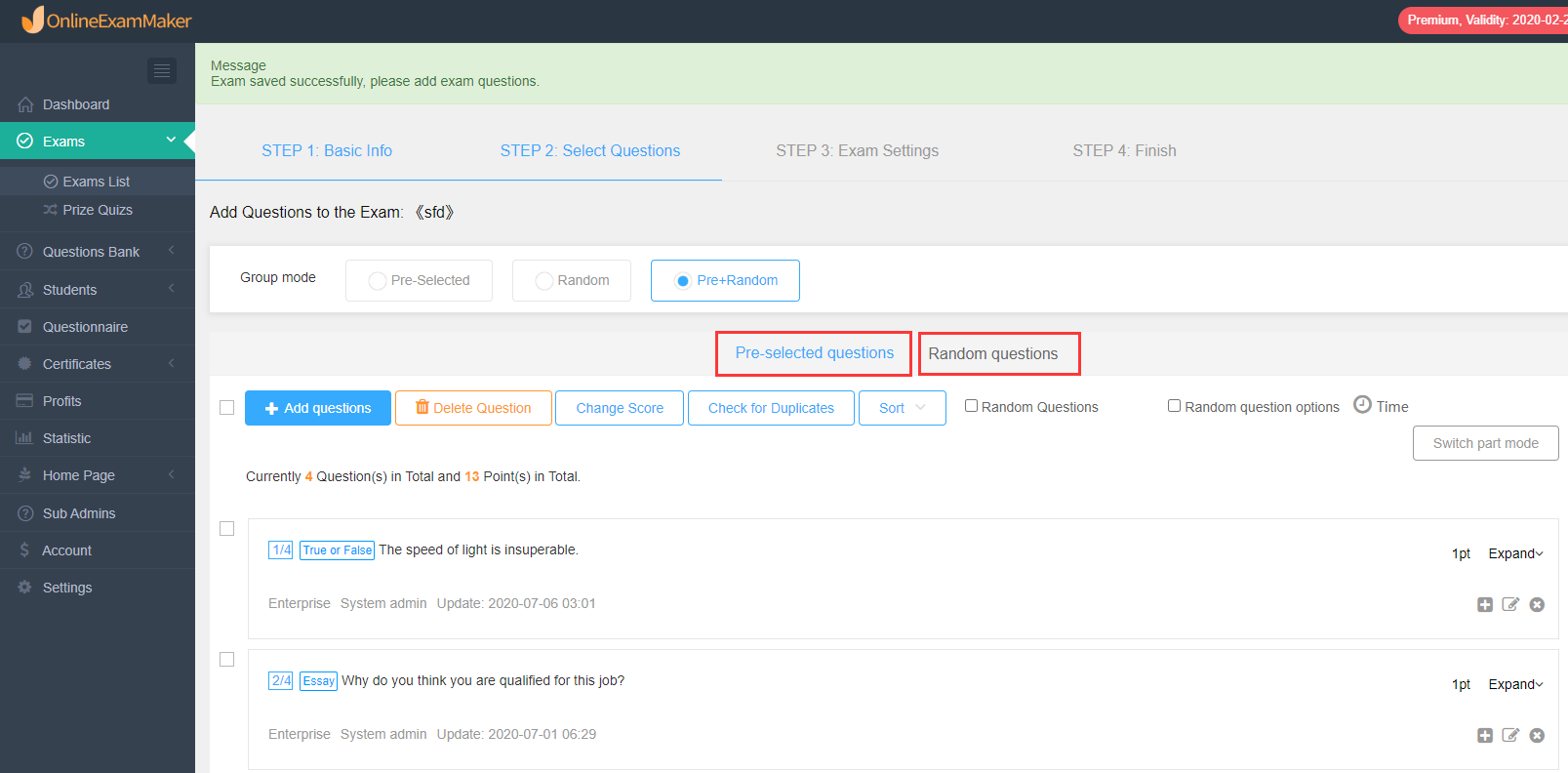The width and height of the screenshot is (1568, 773).
Task: Click the Time clock icon
Action: click(1362, 405)
